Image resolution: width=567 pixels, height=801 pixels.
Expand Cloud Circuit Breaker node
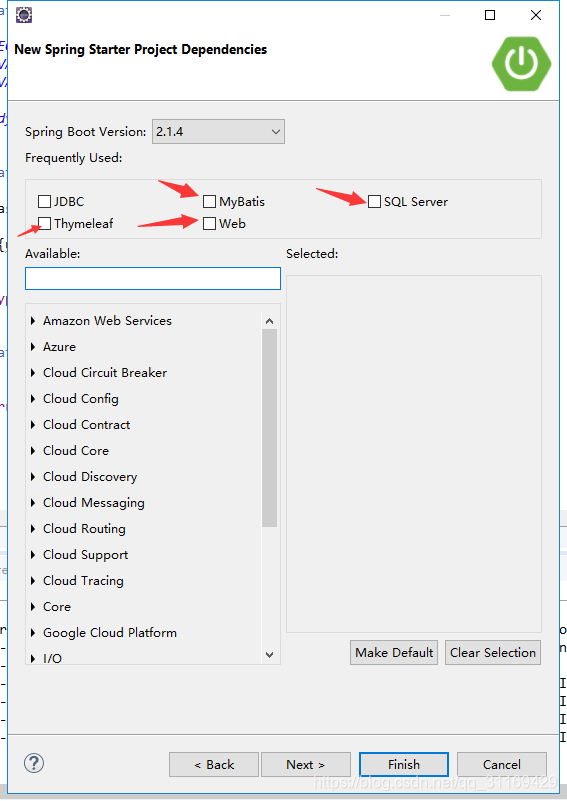tap(33, 373)
